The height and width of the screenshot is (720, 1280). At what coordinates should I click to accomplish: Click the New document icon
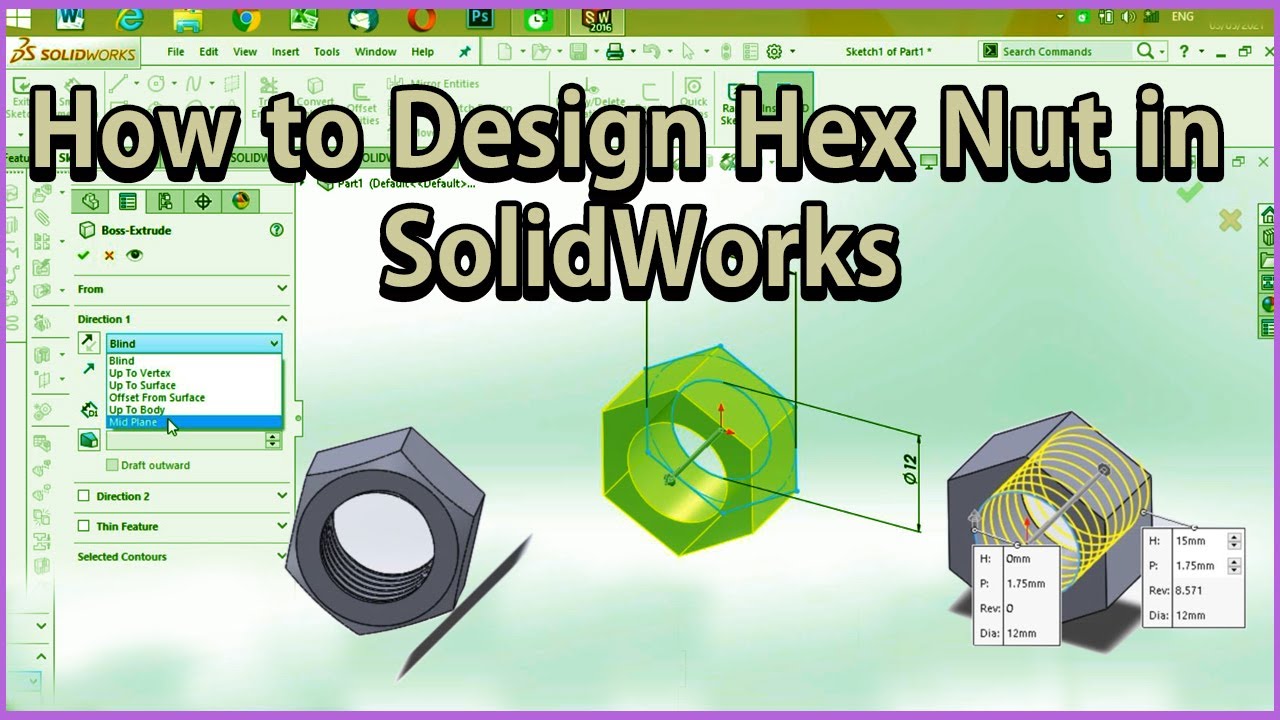pyautogui.click(x=505, y=52)
